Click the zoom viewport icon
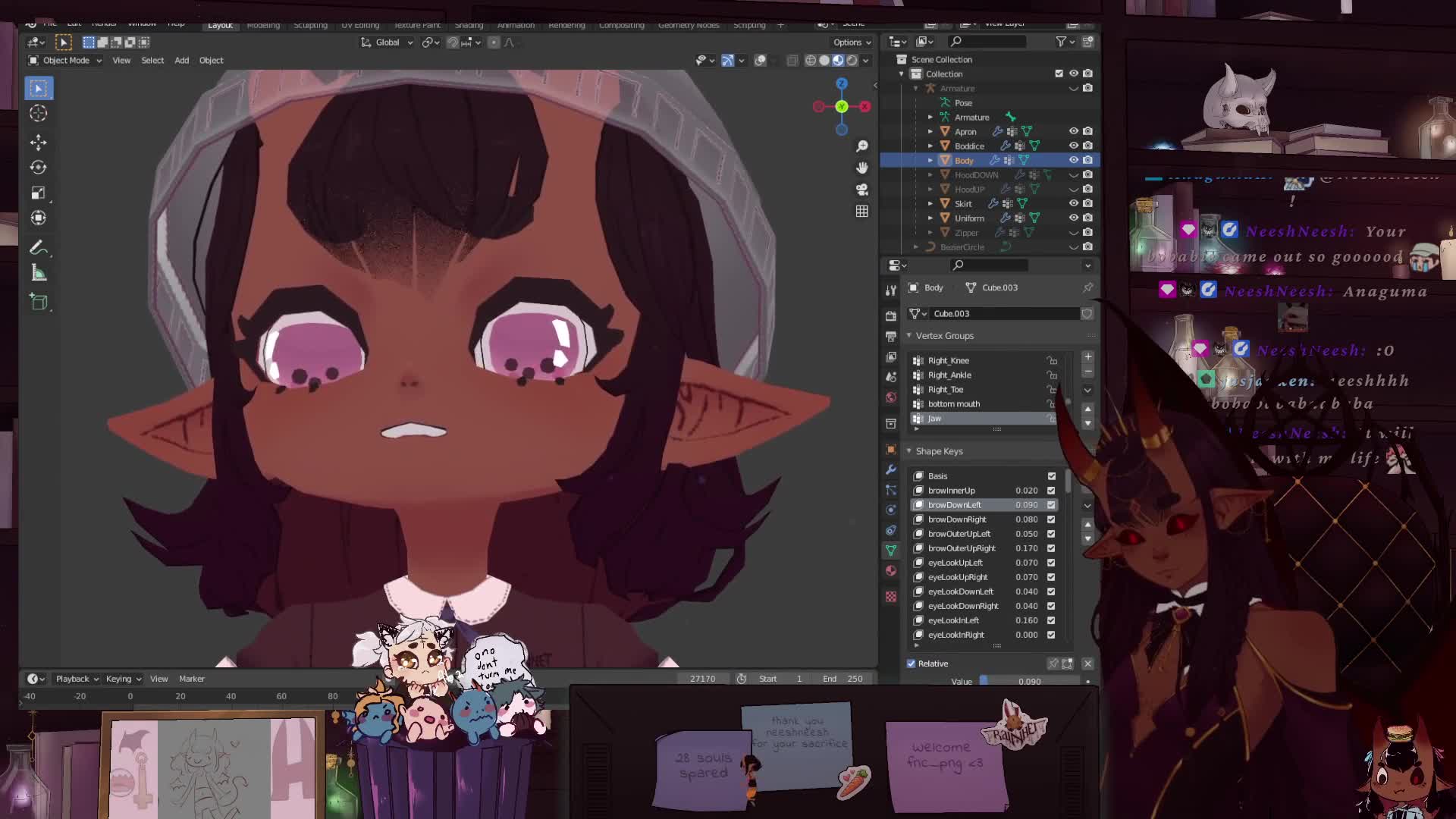The image size is (1456, 819). coord(862,146)
